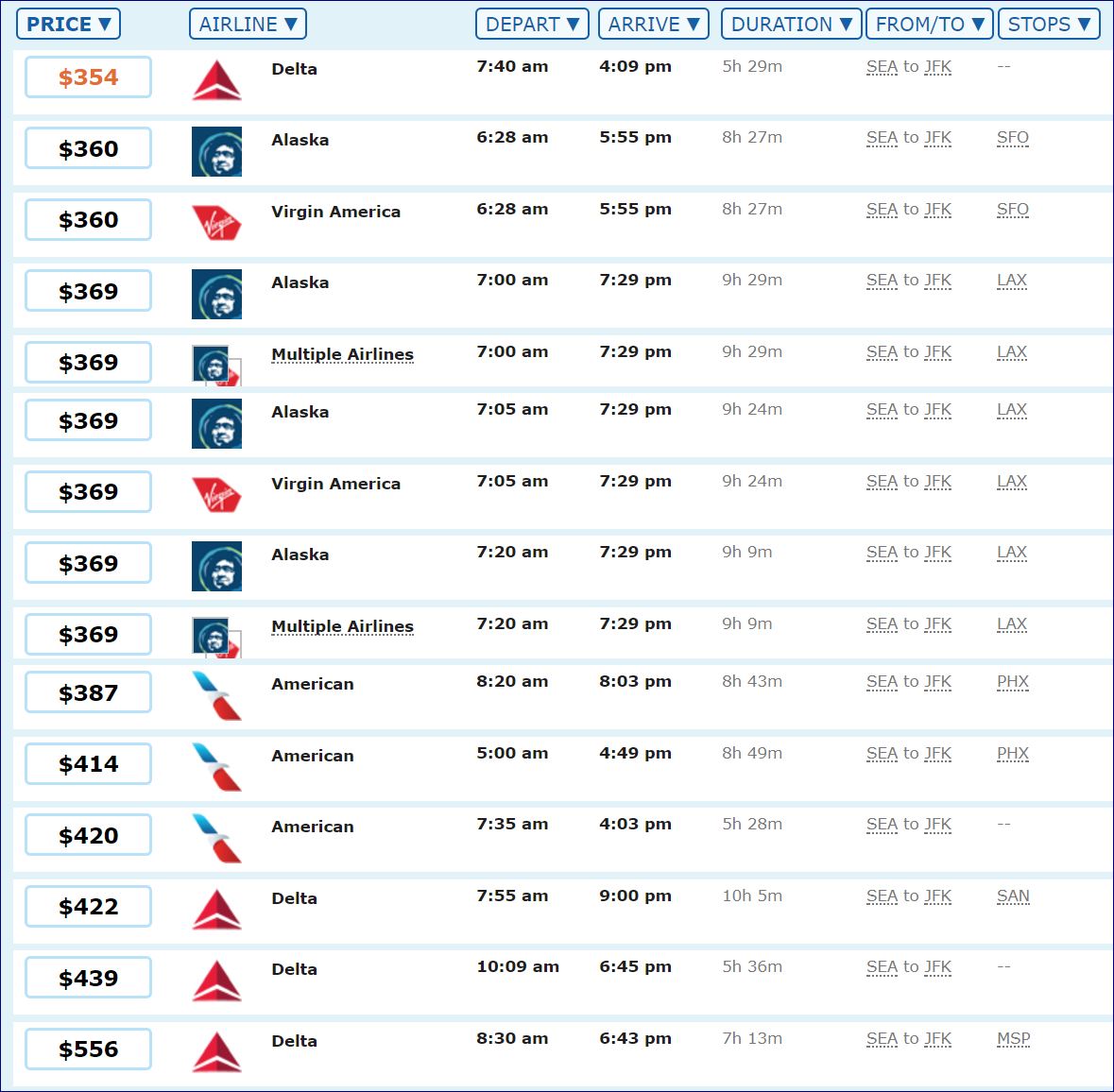Image resolution: width=1114 pixels, height=1092 pixels.
Task: Click American Airlines logo on the $387 flight
Action: pos(216,695)
